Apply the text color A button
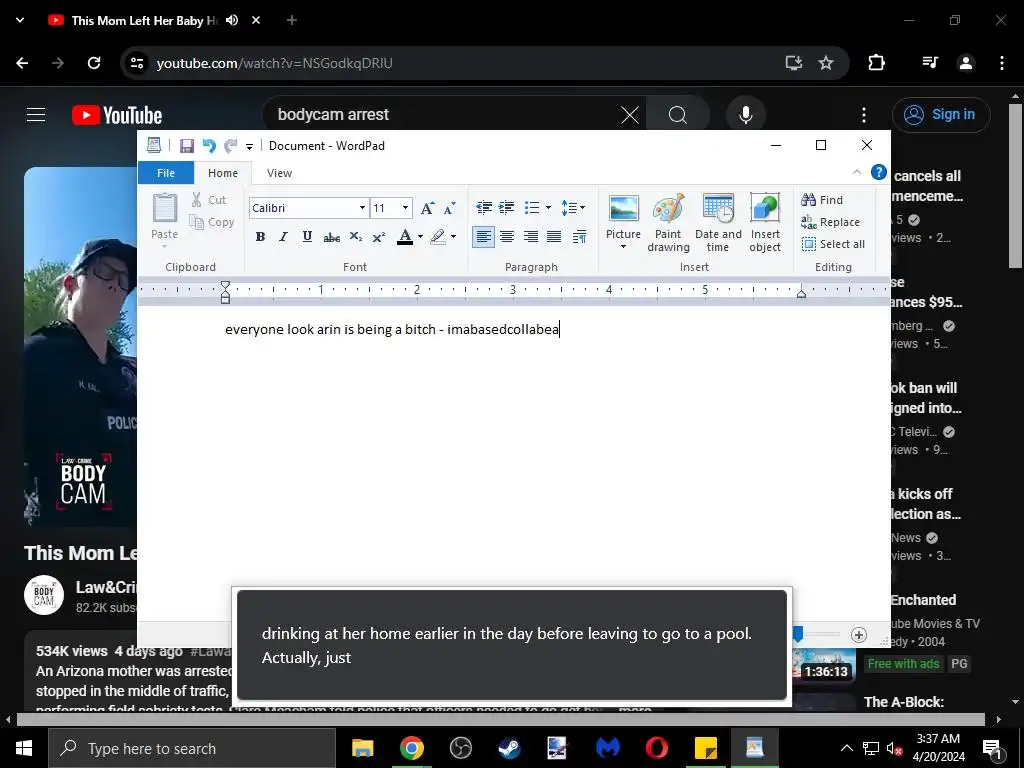 coord(405,237)
